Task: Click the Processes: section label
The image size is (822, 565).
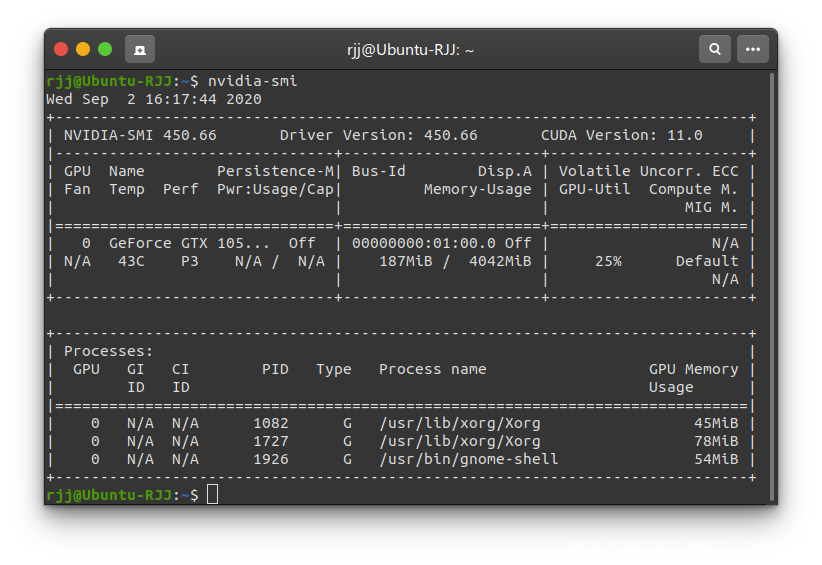Action: [109, 352]
